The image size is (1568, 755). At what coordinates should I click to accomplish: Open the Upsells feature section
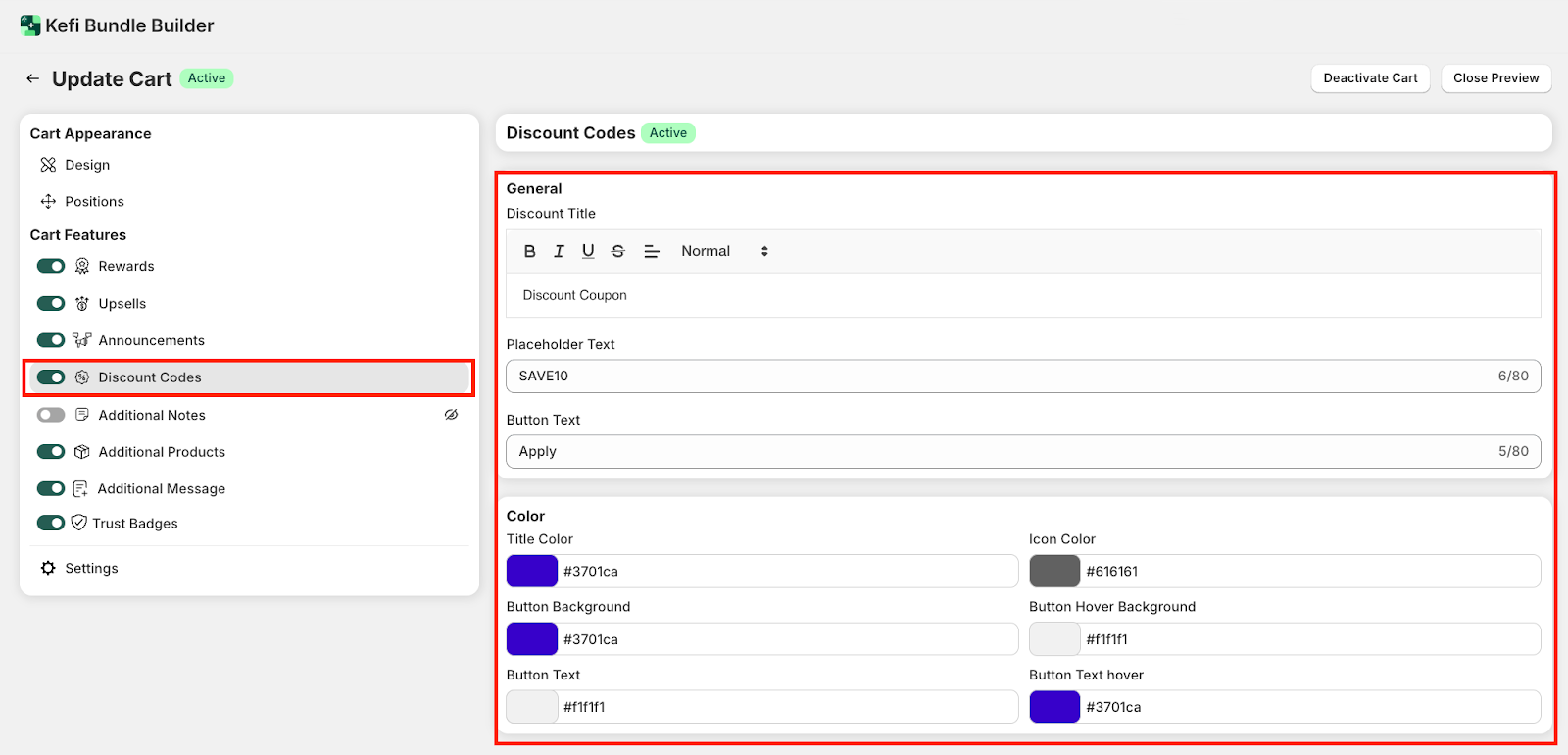[x=122, y=304]
